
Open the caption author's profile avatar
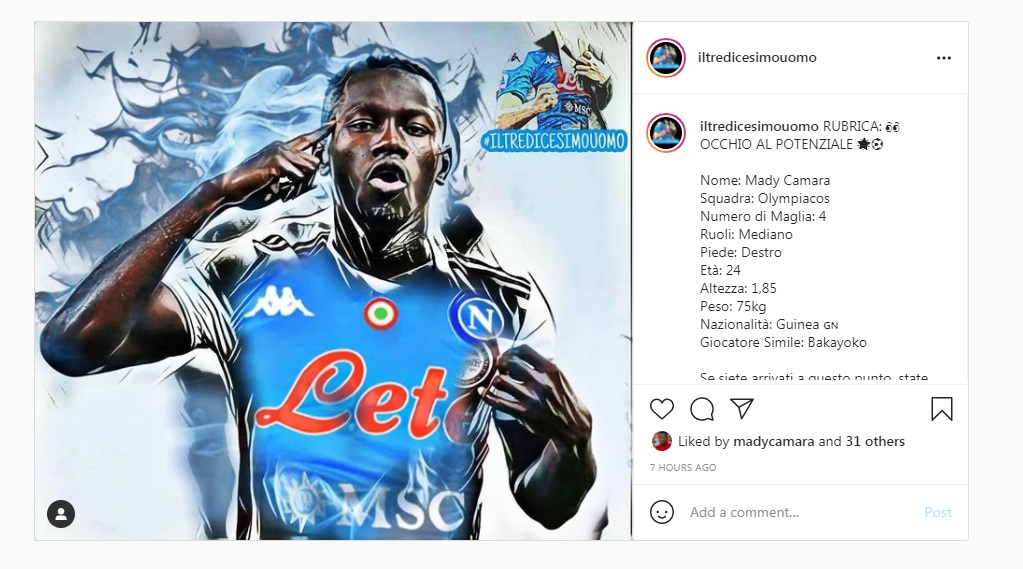click(x=665, y=132)
